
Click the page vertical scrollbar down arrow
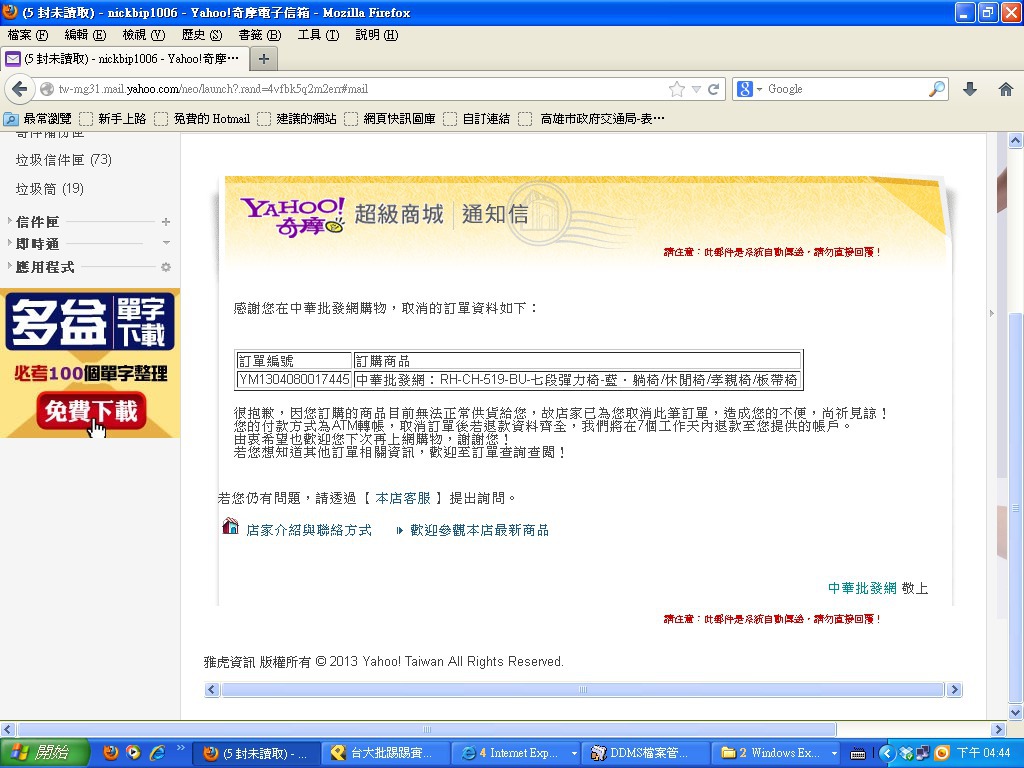[x=1016, y=712]
